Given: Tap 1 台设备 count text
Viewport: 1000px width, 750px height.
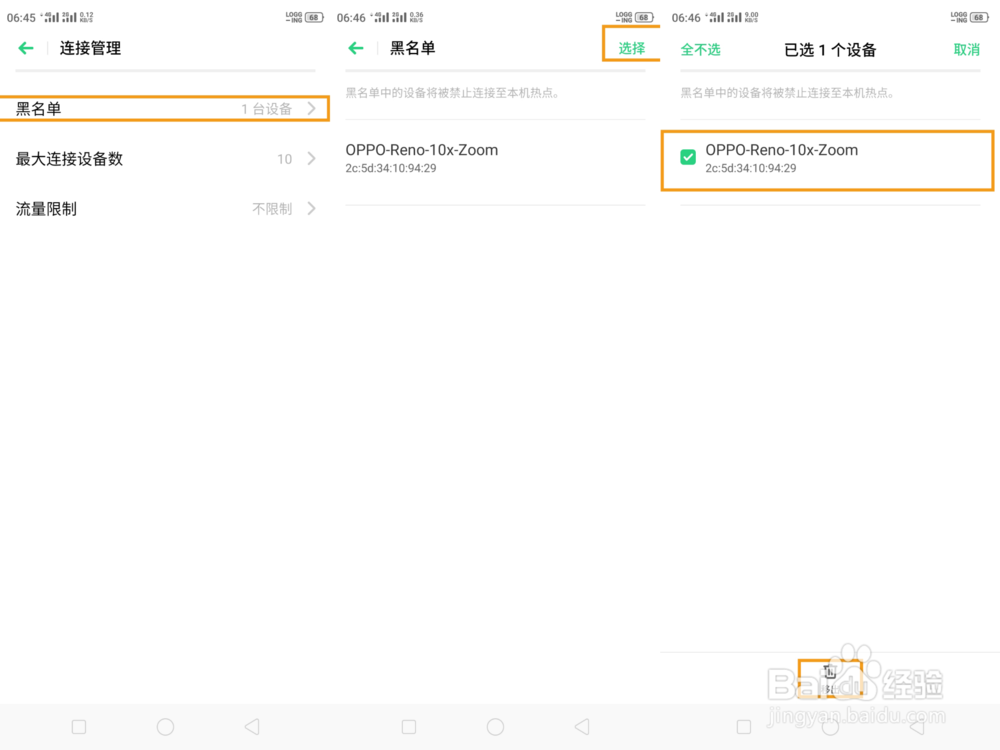Looking at the screenshot, I should [x=267, y=109].
